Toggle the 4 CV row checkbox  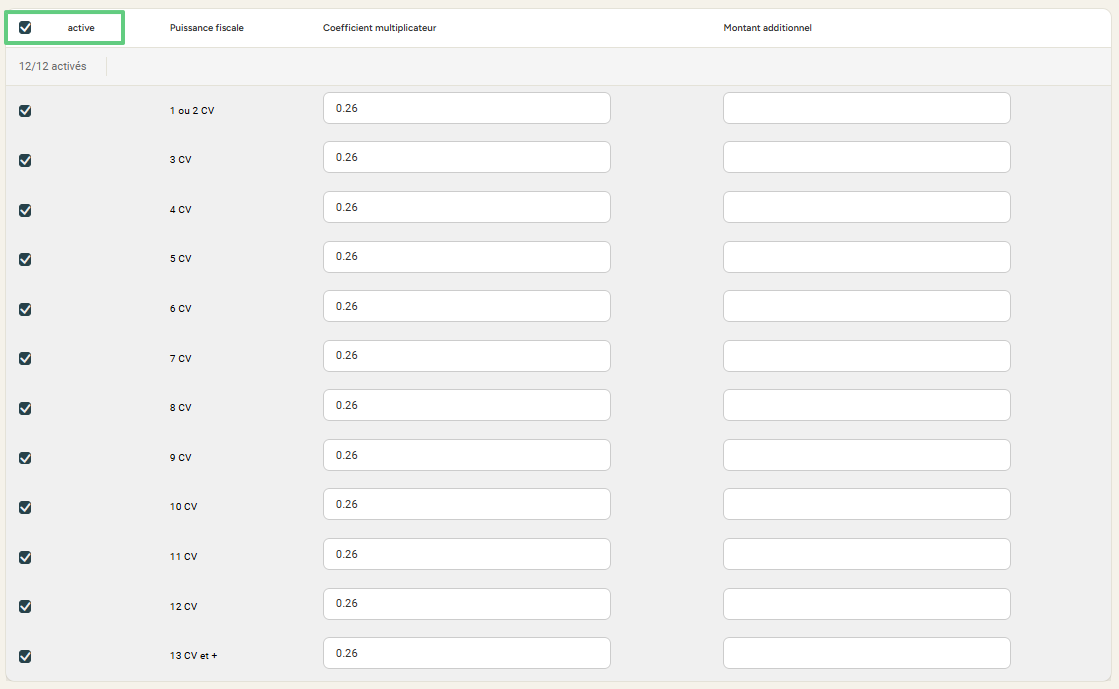coord(25,210)
